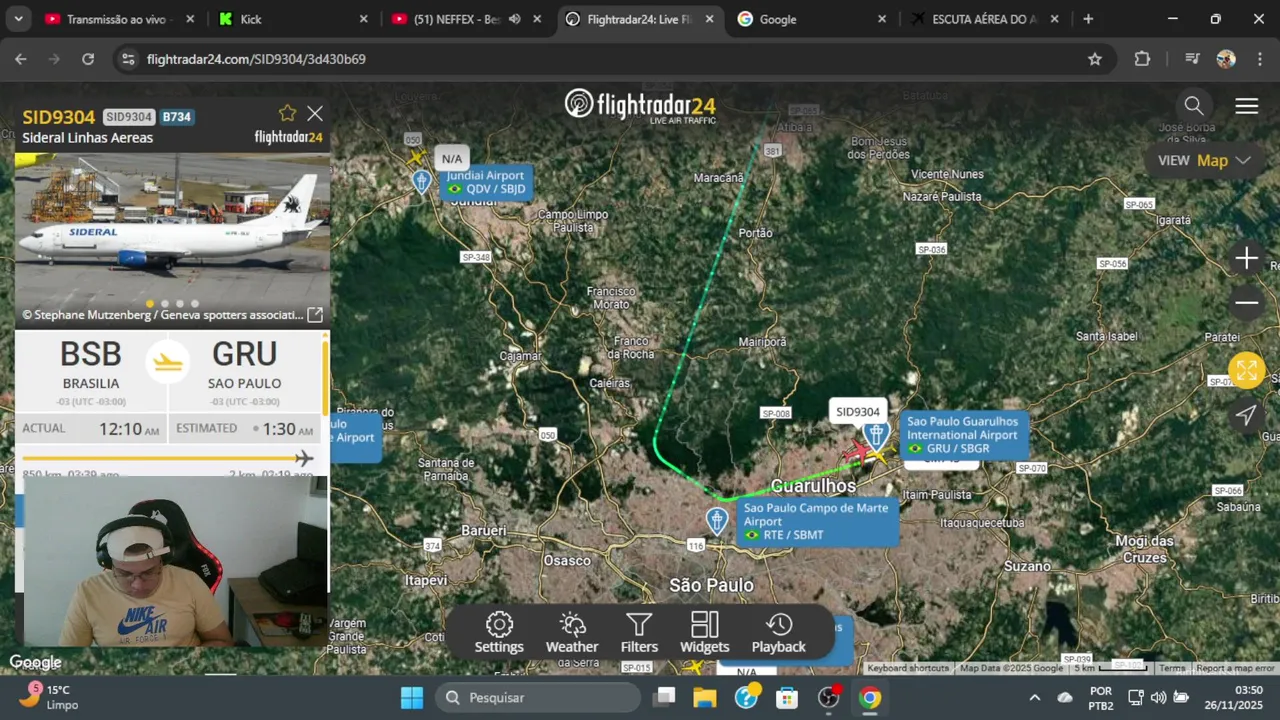Click the Task View taskbar icon
1280x720 pixels.
pyautogui.click(x=664, y=698)
